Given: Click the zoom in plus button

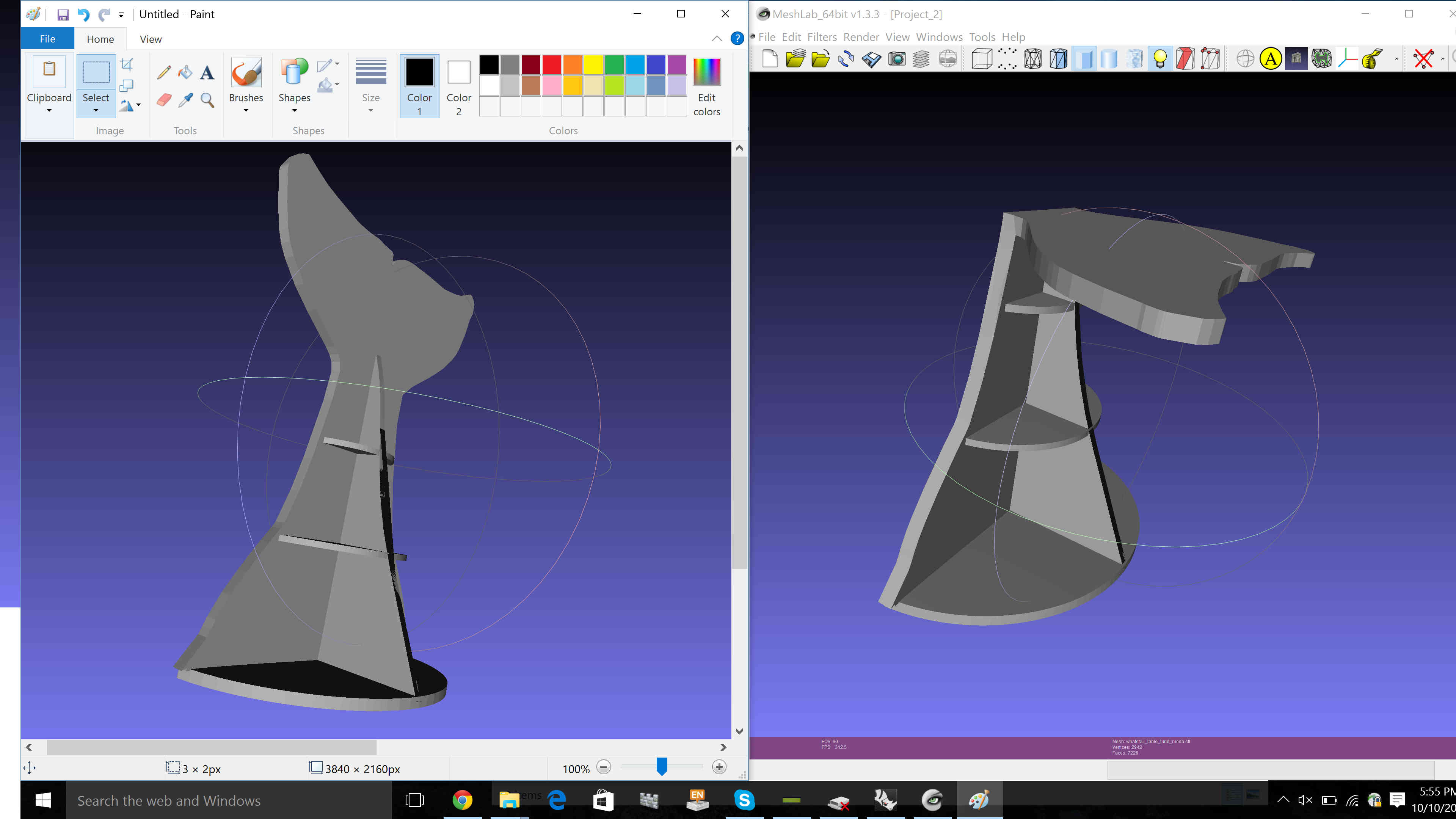Looking at the screenshot, I should 719,767.
